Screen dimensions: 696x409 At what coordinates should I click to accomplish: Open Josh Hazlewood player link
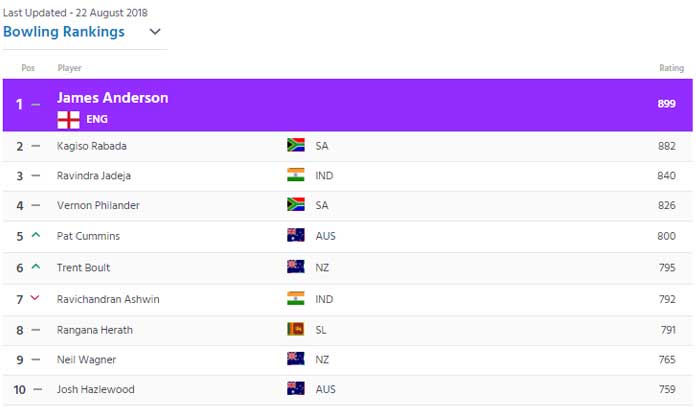tap(95, 389)
